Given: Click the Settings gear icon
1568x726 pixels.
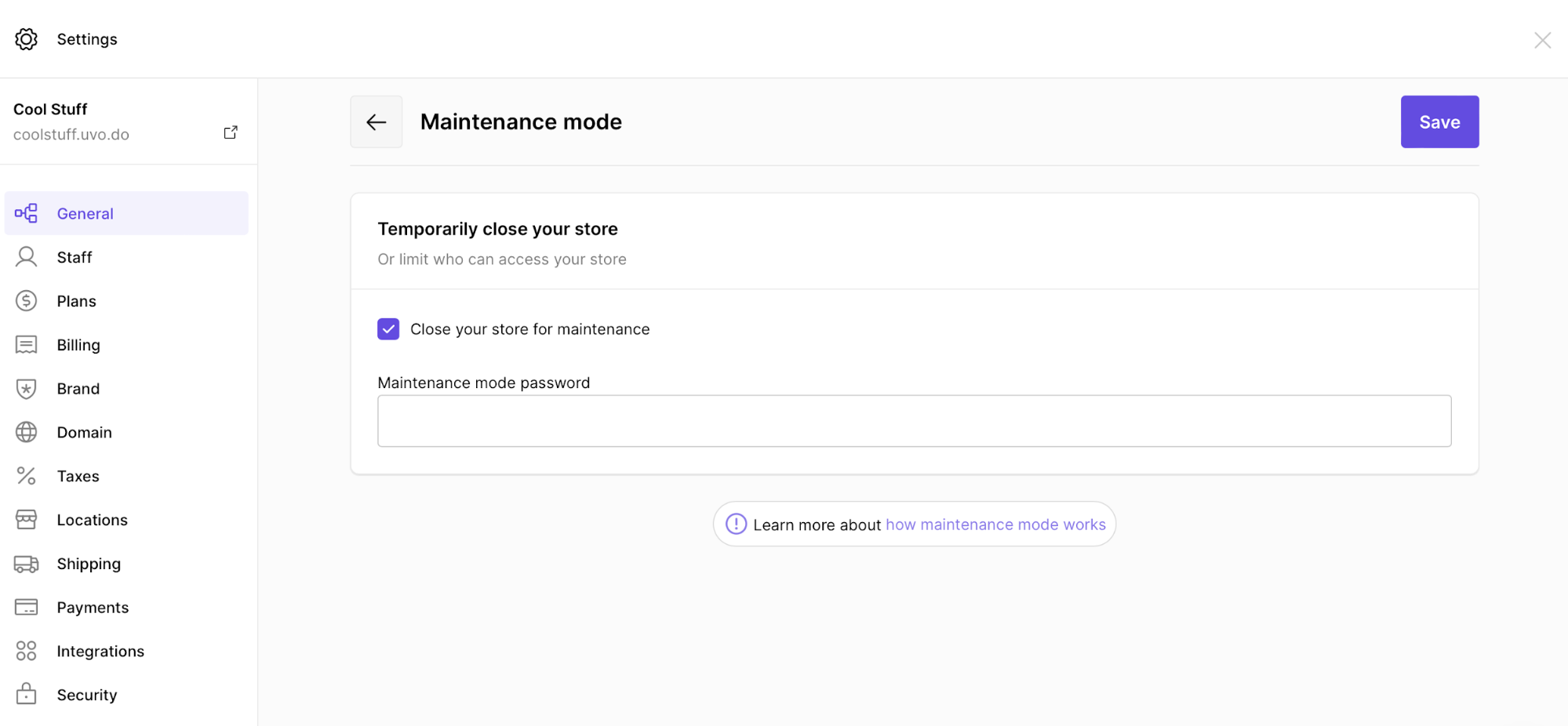Looking at the screenshot, I should (x=26, y=38).
